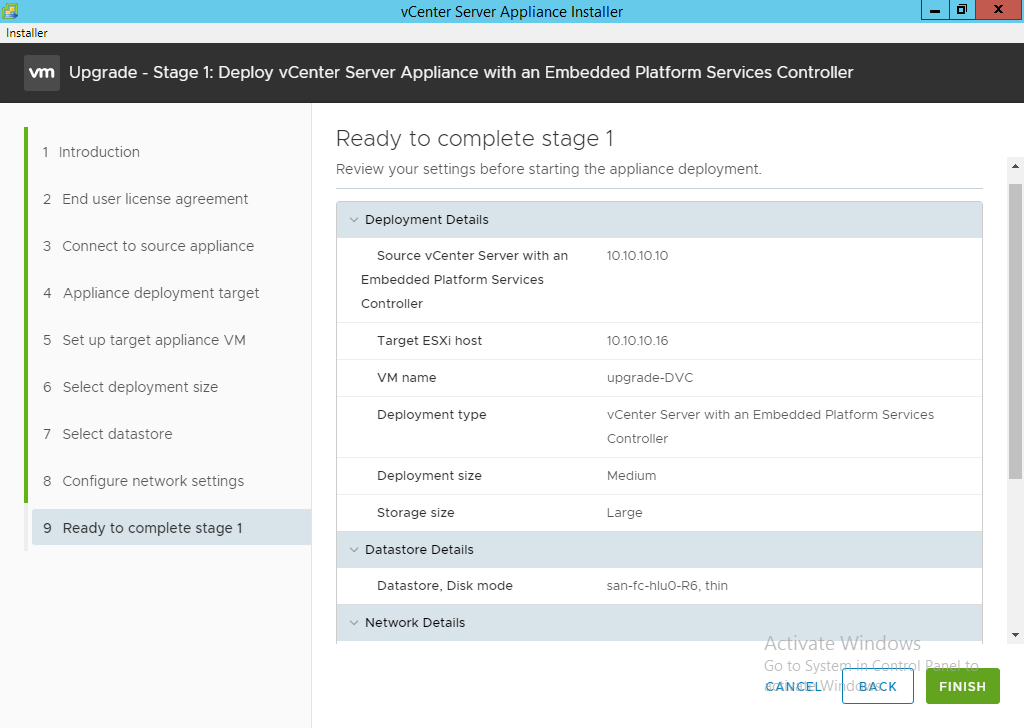This screenshot has height=728, width=1024.
Task: Go to step 8 Configure network settings
Action: (x=144, y=481)
